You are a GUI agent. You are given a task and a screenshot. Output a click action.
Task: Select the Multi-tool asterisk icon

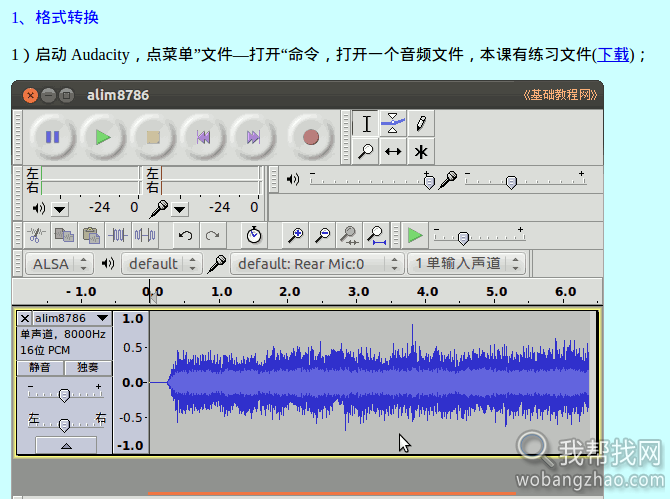(x=421, y=151)
